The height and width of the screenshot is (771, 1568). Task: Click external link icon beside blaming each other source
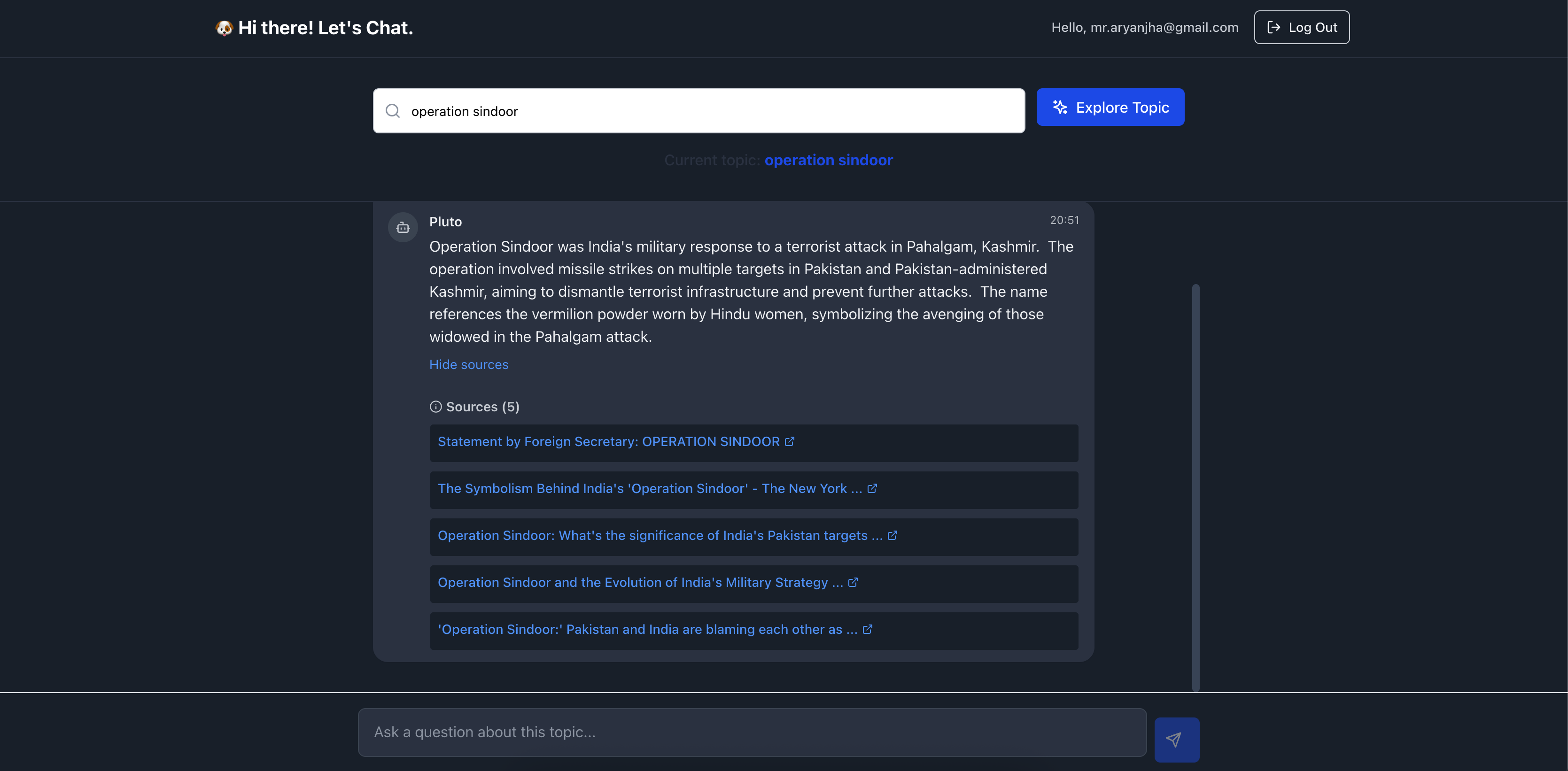(x=868, y=629)
